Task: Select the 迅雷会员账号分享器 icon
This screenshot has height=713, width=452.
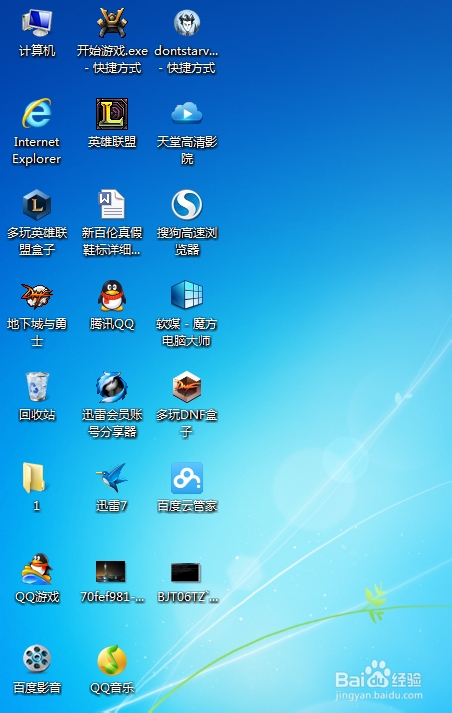Action: [x=112, y=387]
